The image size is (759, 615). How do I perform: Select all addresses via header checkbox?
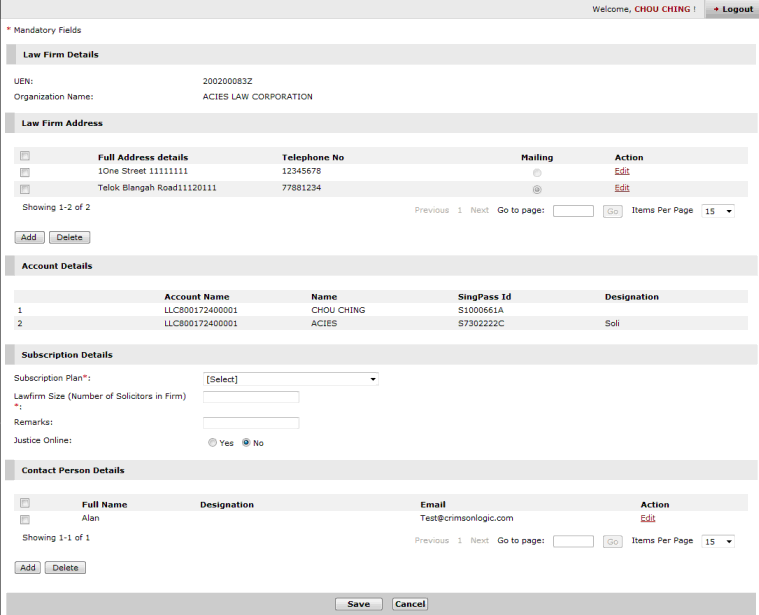(25, 156)
